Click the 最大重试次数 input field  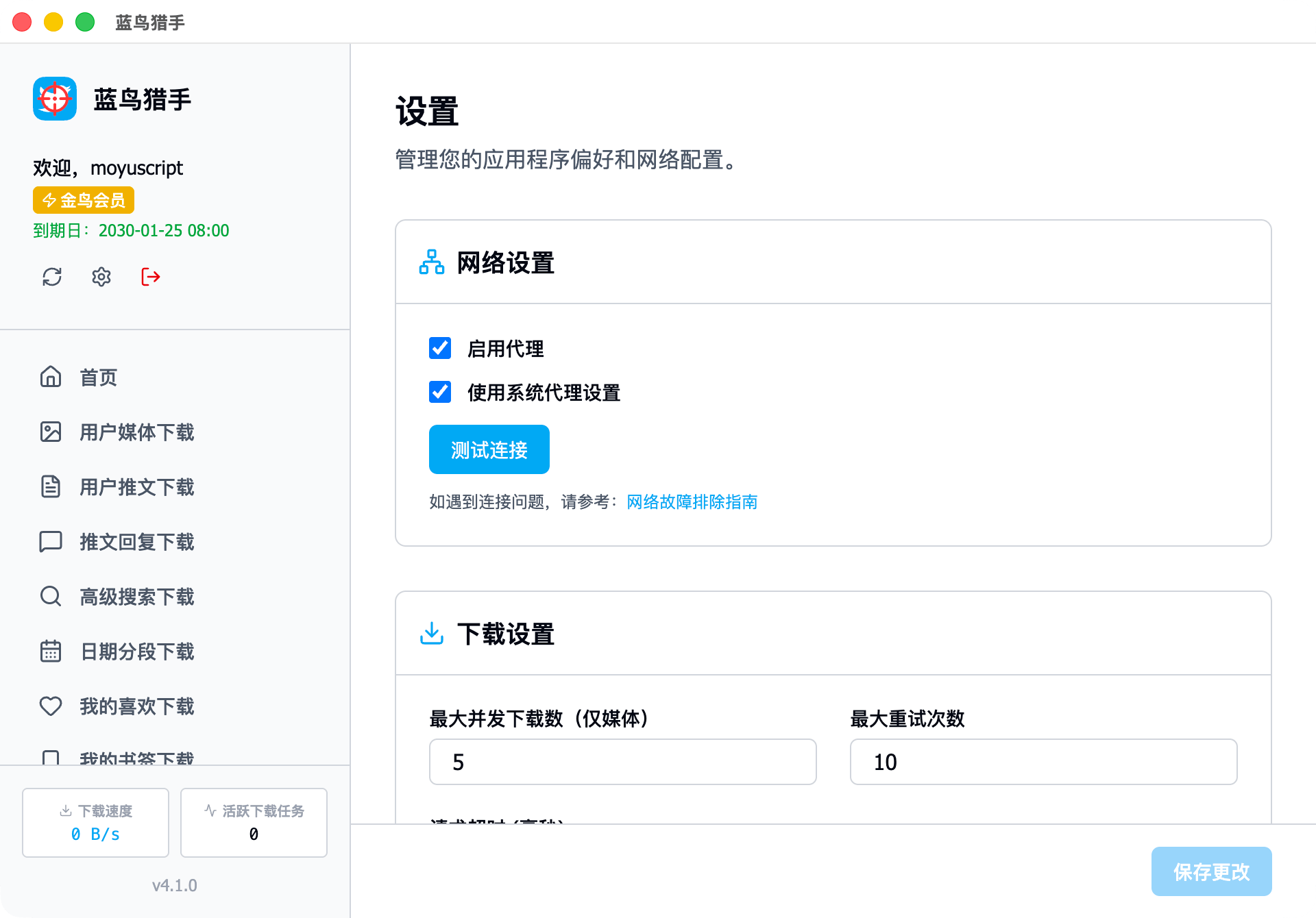click(1043, 762)
